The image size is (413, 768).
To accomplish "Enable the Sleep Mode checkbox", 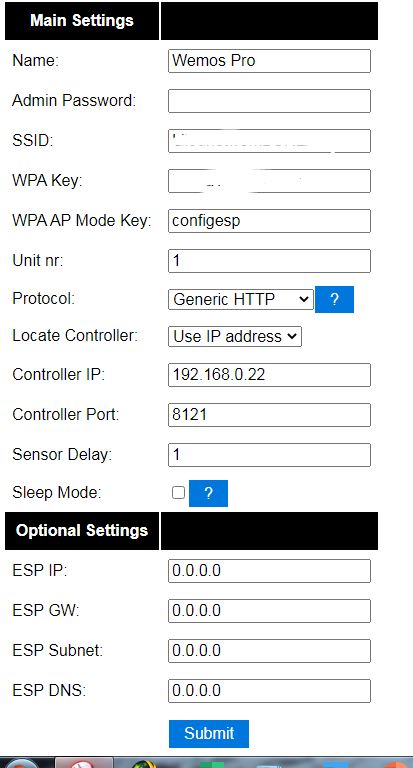I will click(178, 492).
